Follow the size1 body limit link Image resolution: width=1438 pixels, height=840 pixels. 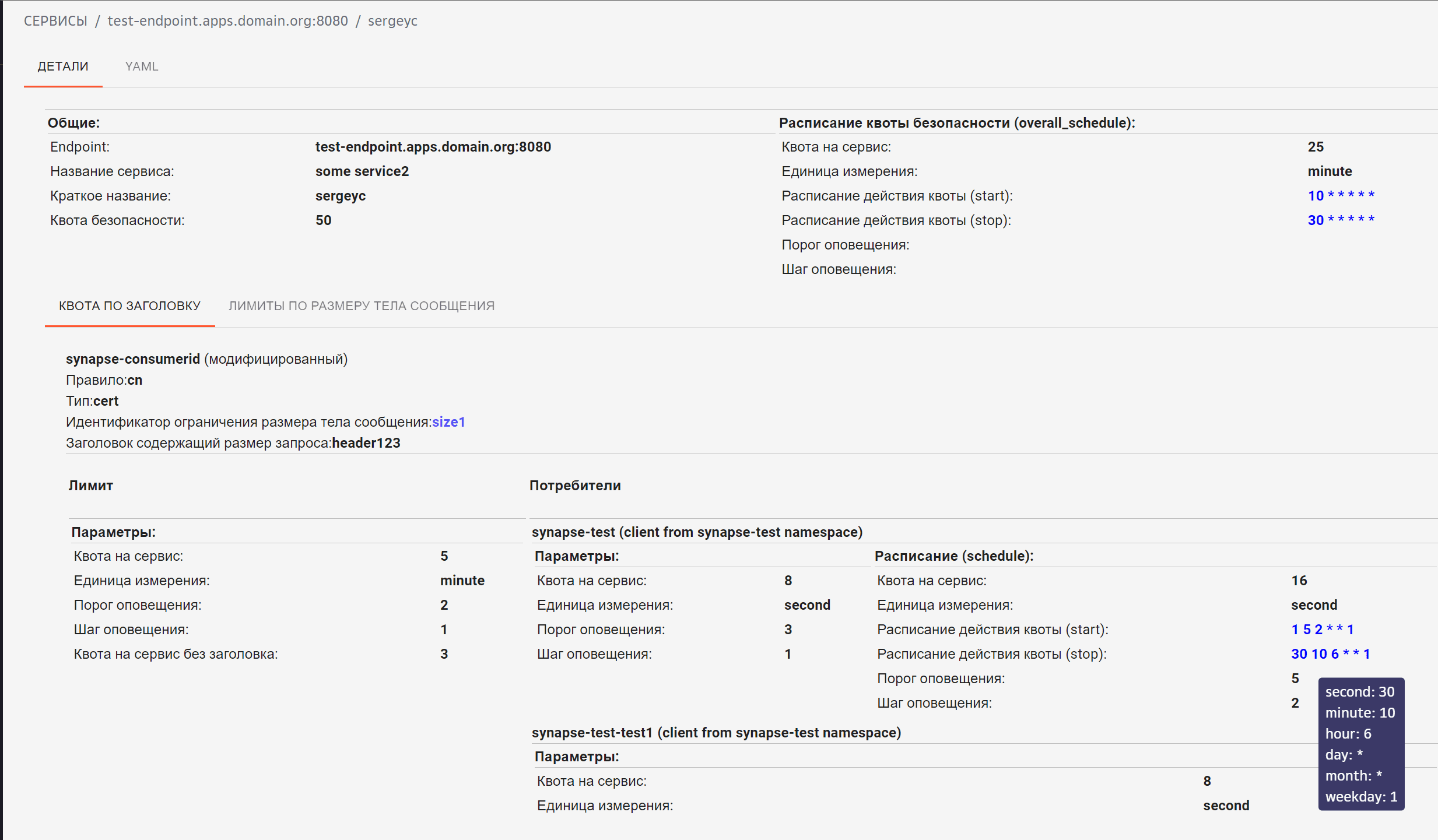pos(448,422)
